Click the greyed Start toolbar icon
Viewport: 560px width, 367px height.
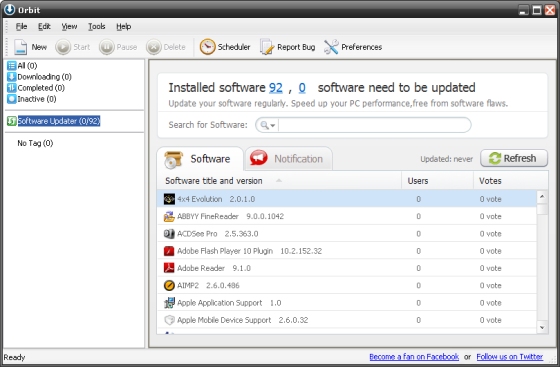(x=63, y=47)
